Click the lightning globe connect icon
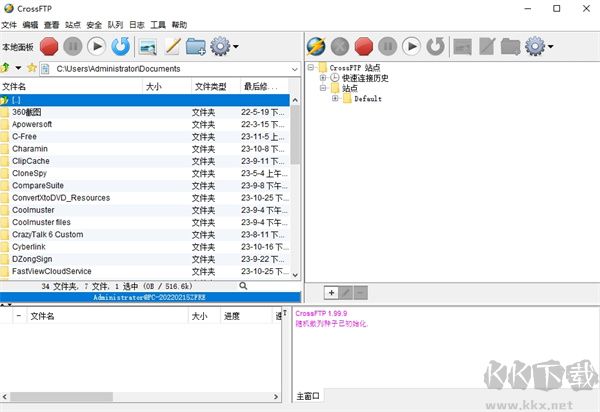Image resolution: width=600 pixels, height=412 pixels. (x=316, y=46)
